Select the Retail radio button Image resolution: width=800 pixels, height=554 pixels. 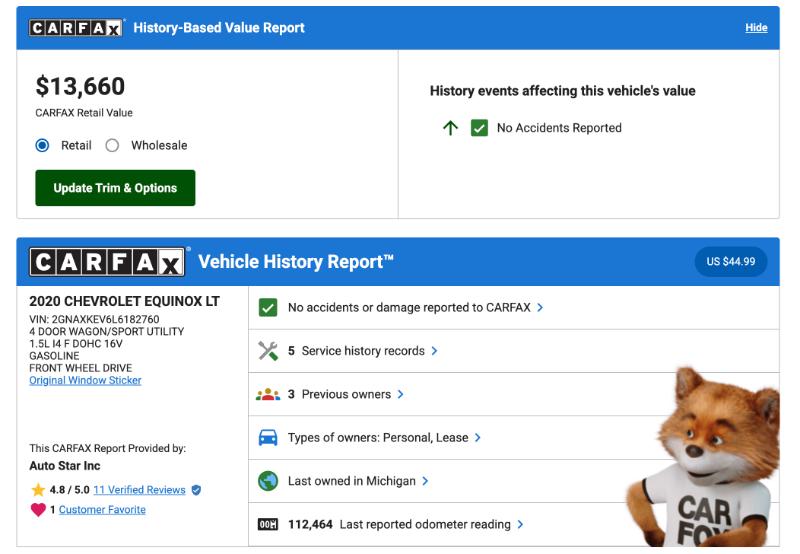pos(42,145)
